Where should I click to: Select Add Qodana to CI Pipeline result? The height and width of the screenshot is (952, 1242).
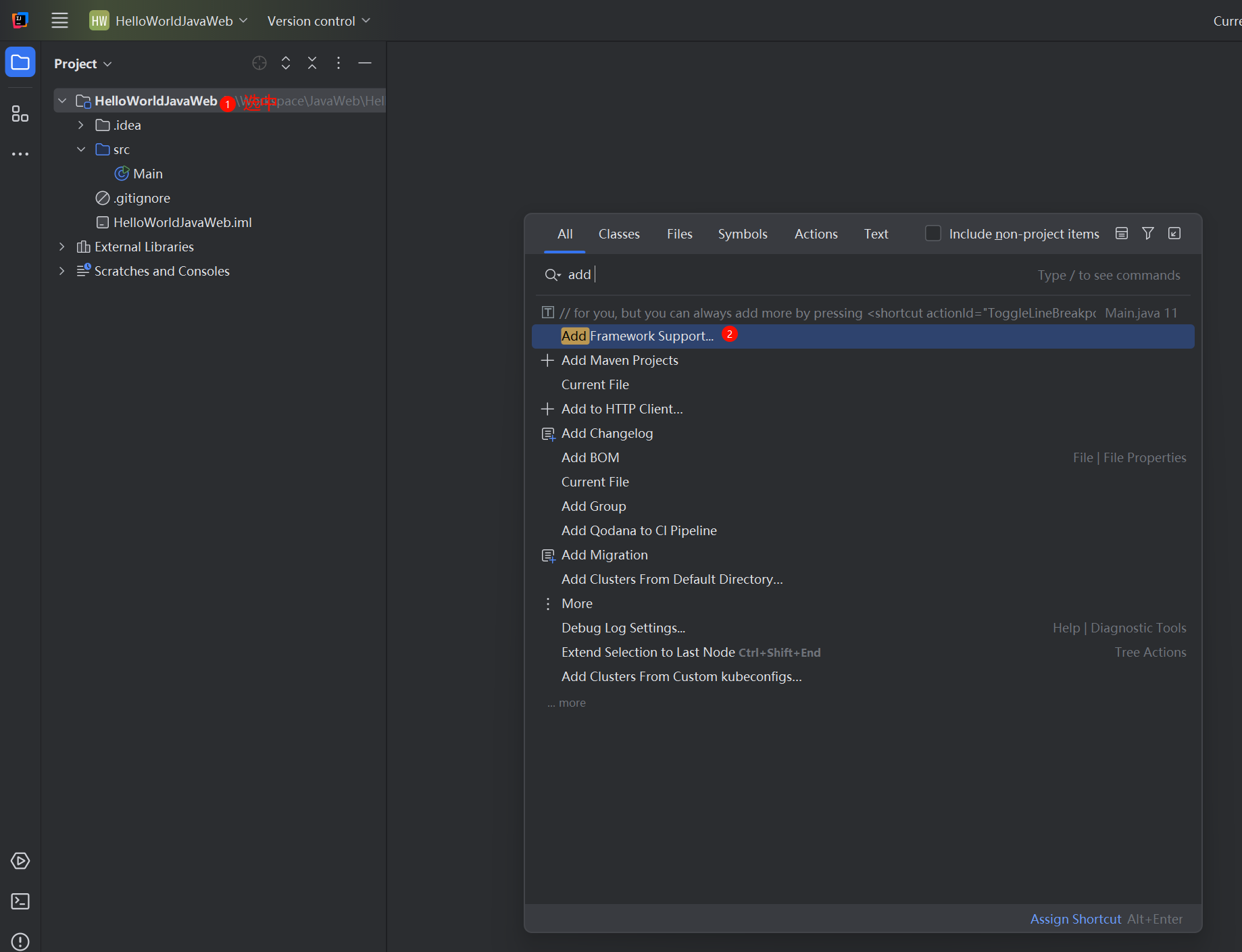[863, 530]
